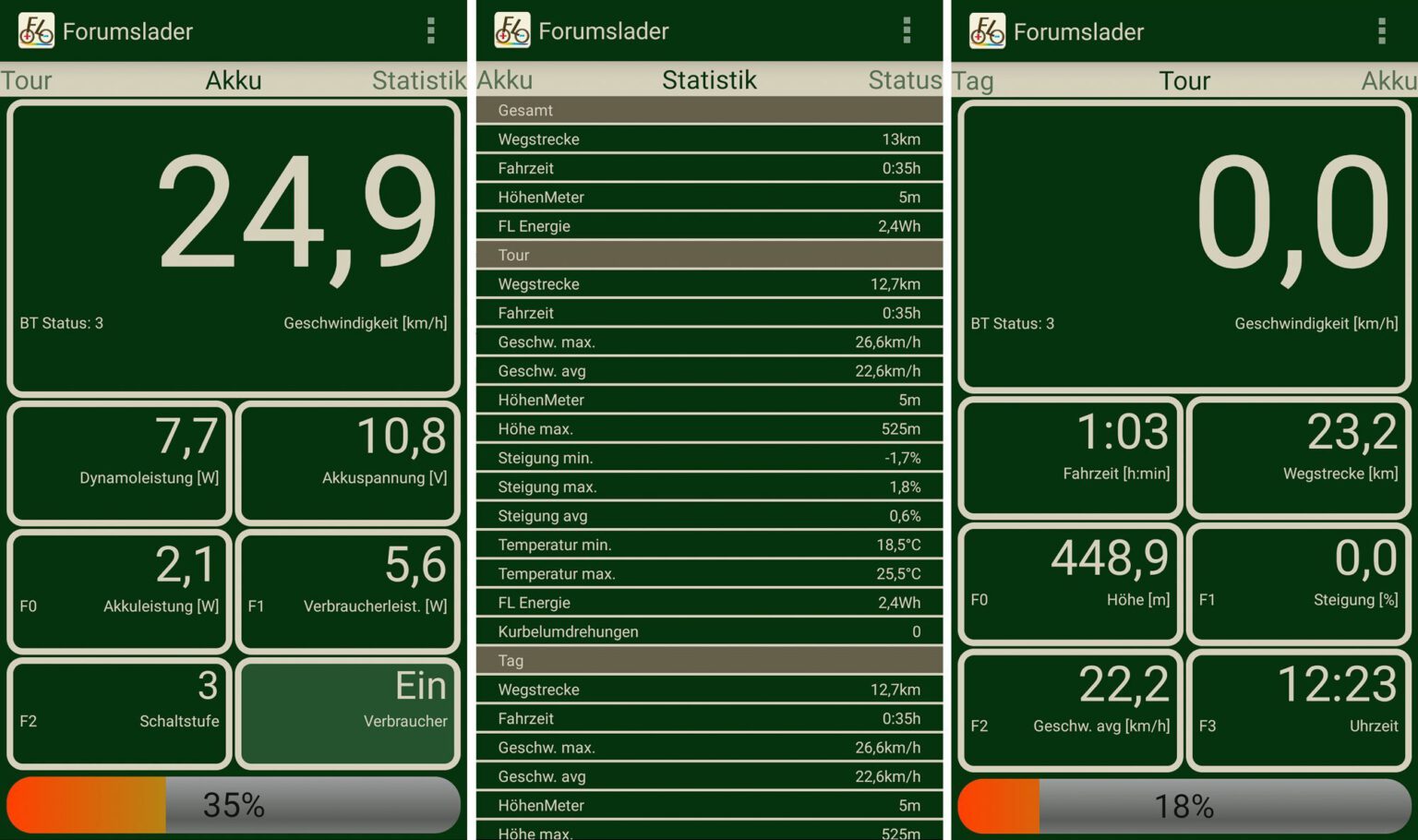Tap the Geschw. avg 22,2 tile
1418x840 pixels.
tap(1071, 710)
